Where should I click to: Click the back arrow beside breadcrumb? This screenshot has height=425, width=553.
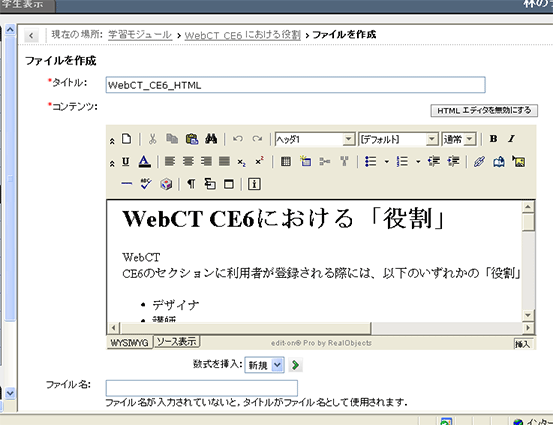(x=31, y=35)
